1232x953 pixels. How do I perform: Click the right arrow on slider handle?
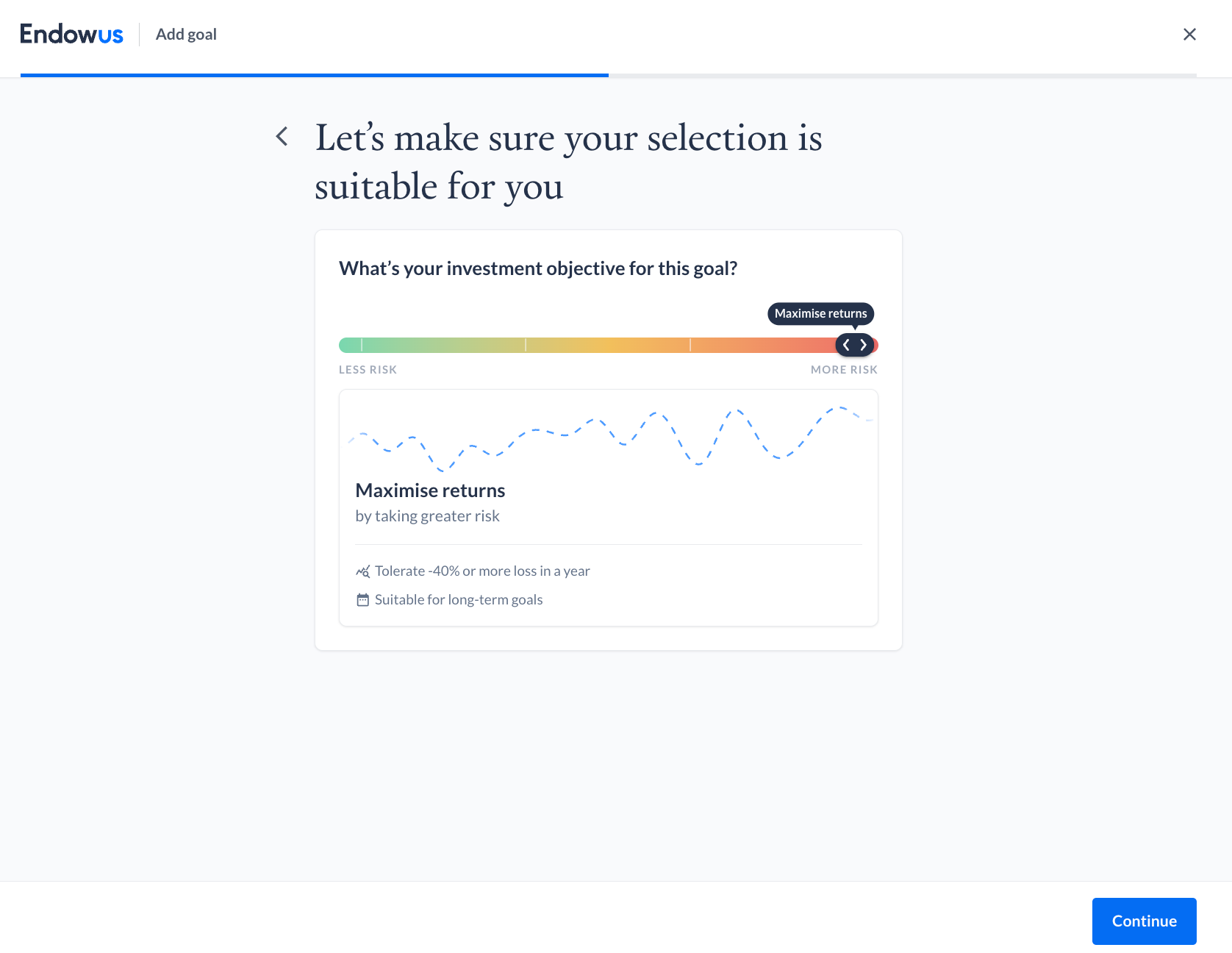click(x=864, y=345)
